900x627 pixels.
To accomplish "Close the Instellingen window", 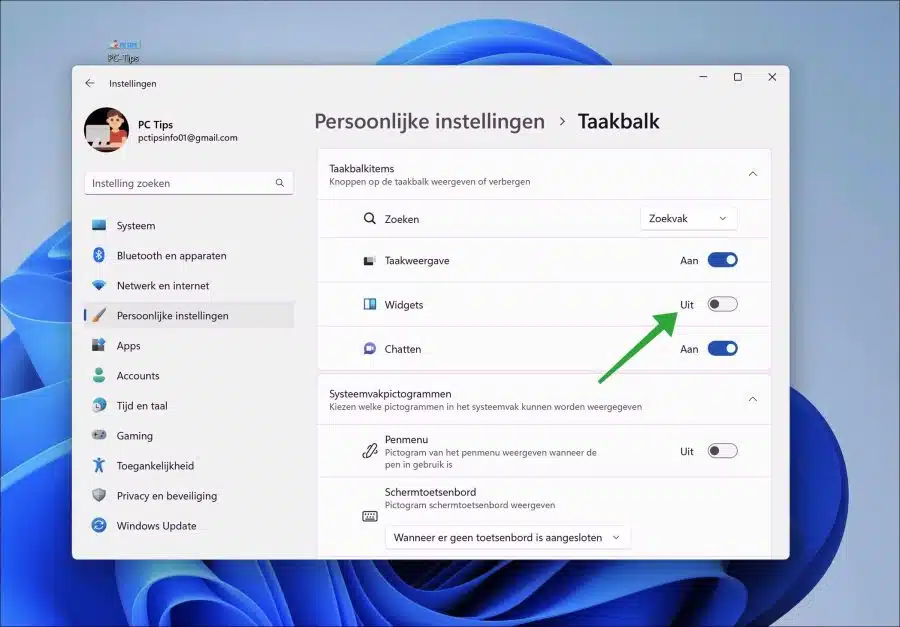I will pos(772,77).
